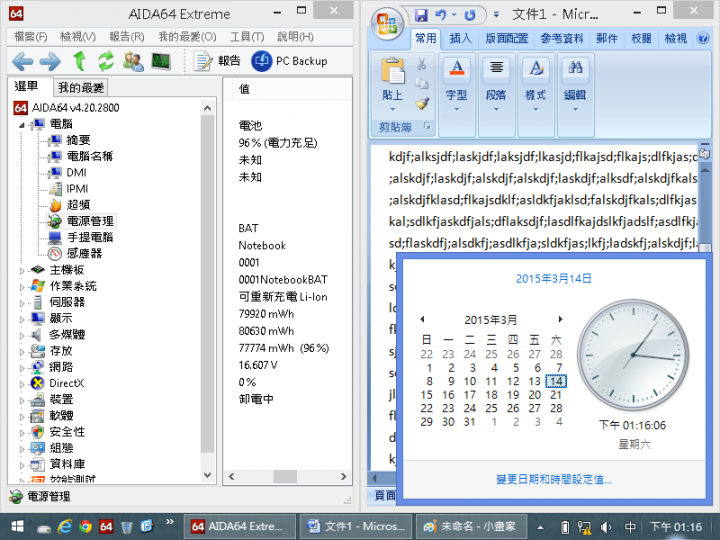Image resolution: width=720 pixels, height=540 pixels.
Task: Open the 字型 font group dropdown
Action: (x=456, y=109)
